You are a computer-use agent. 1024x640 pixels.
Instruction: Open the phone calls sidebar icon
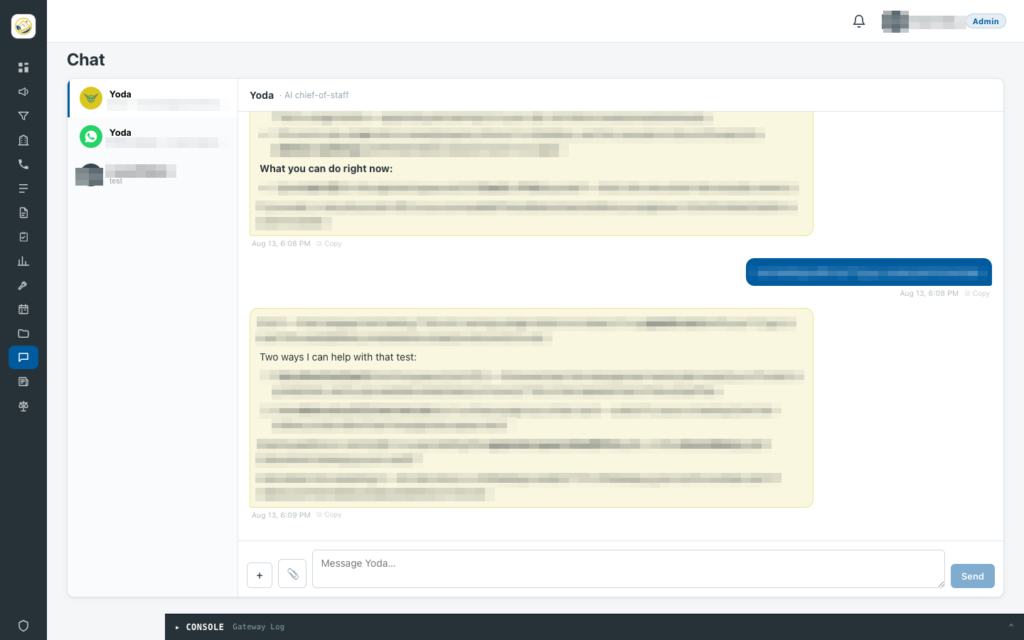click(24, 164)
